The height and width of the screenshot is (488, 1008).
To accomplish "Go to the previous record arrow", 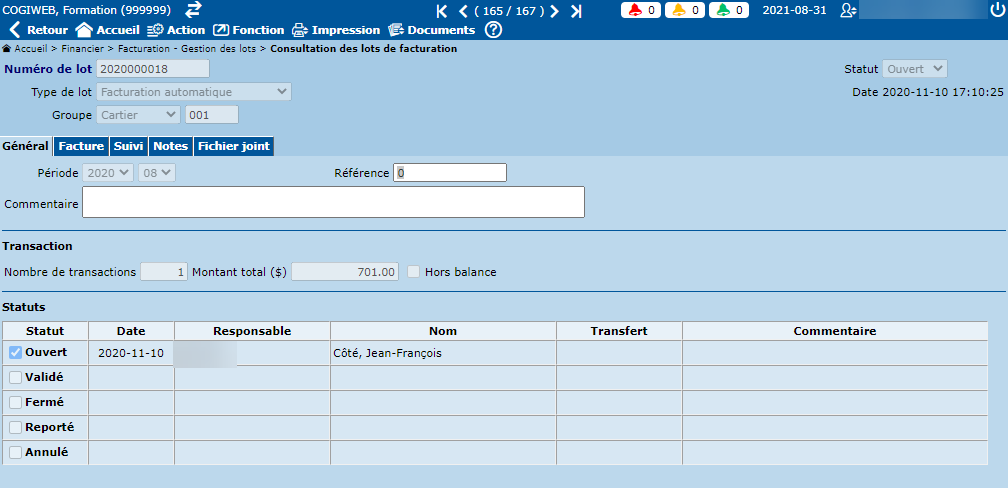I will 463,11.
